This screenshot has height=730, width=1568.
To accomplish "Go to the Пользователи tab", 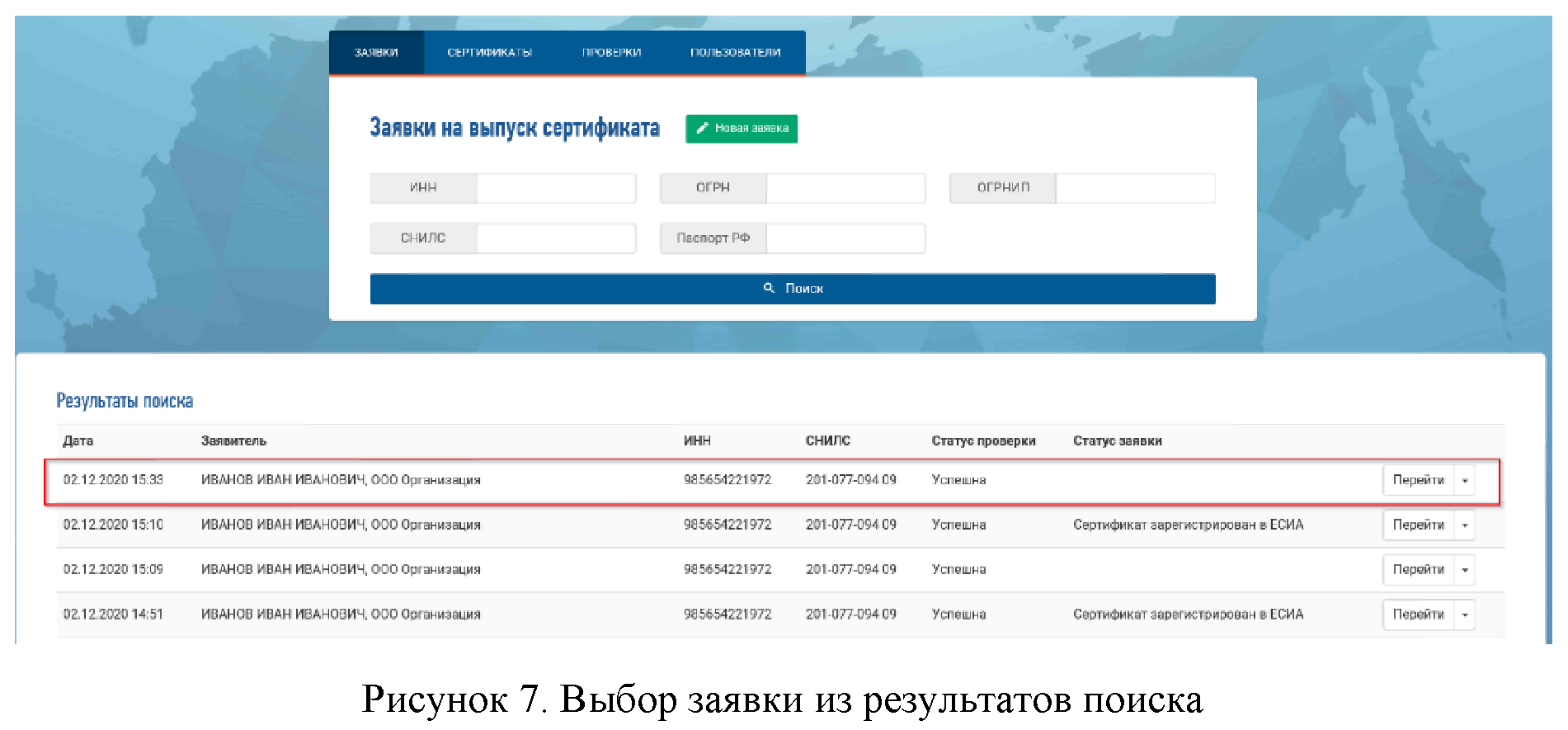I will (x=735, y=53).
